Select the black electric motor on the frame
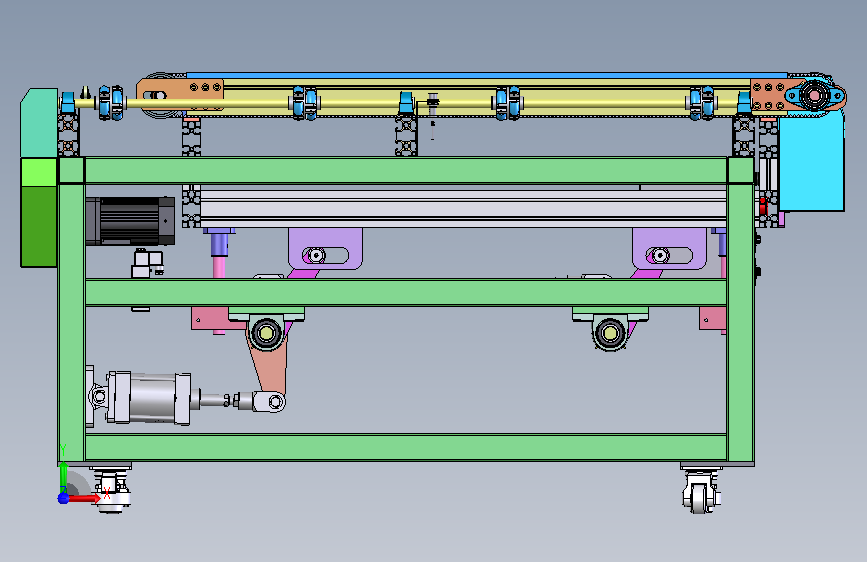The height and width of the screenshot is (562, 867). click(x=130, y=221)
